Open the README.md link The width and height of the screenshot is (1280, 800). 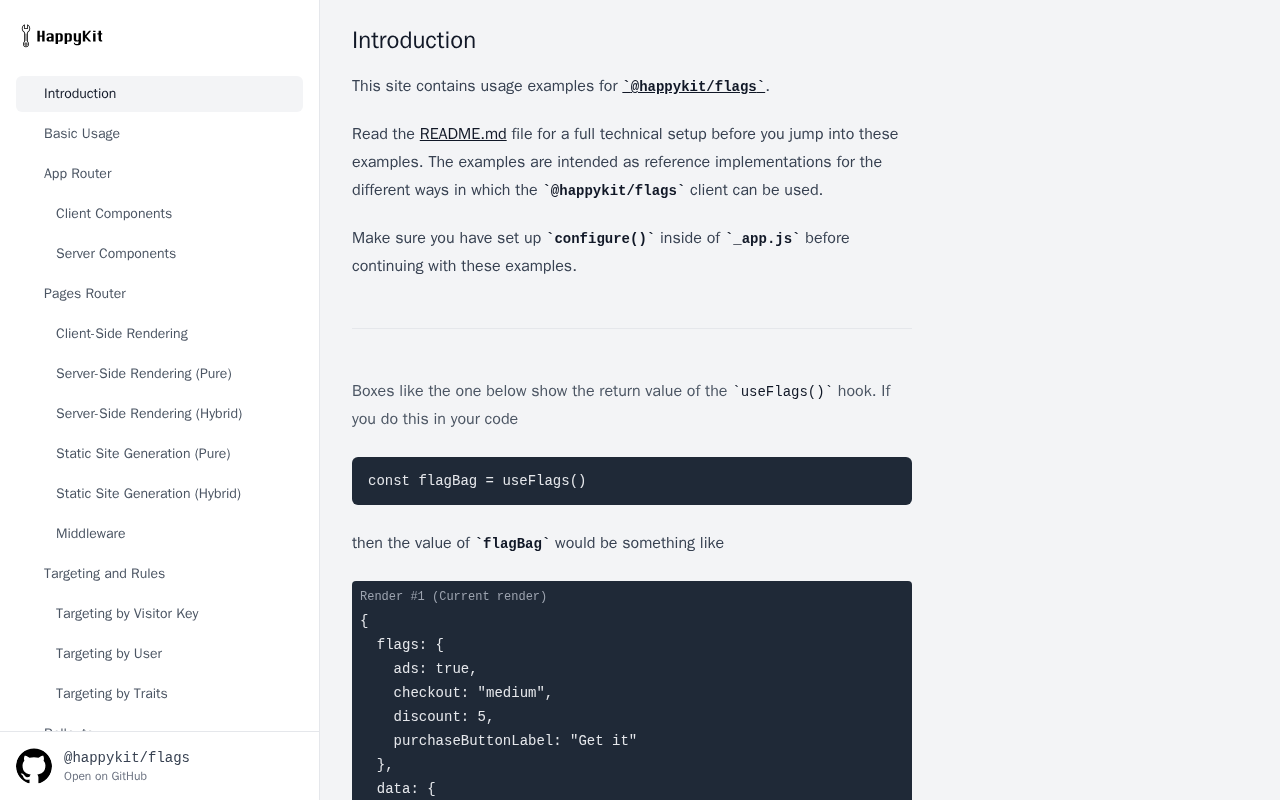[463, 134]
